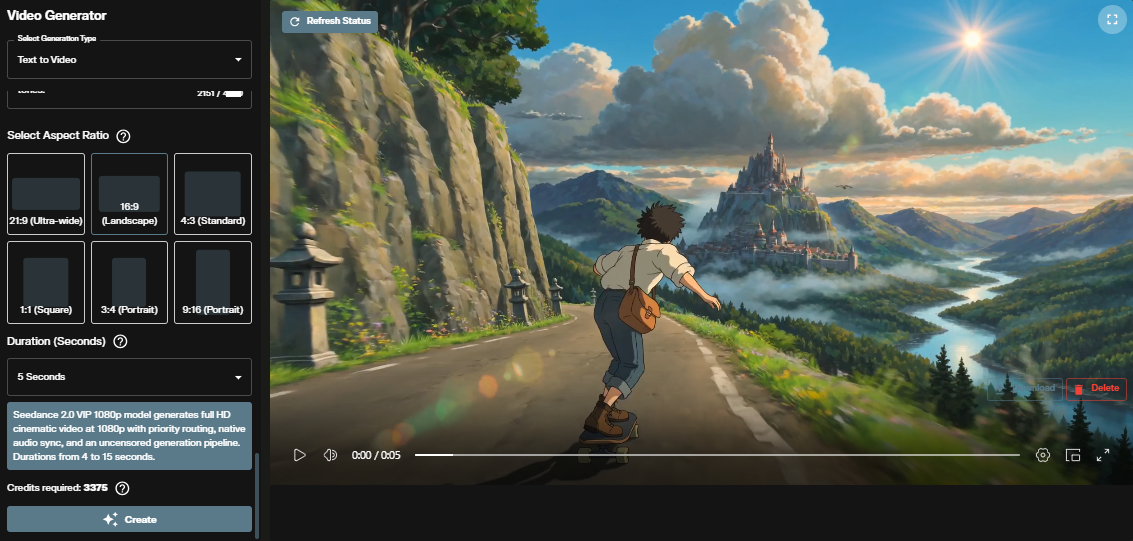Screen dimensions: 1133x541
Task: Open help icon beside Select Aspect Ratio
Action: point(124,136)
